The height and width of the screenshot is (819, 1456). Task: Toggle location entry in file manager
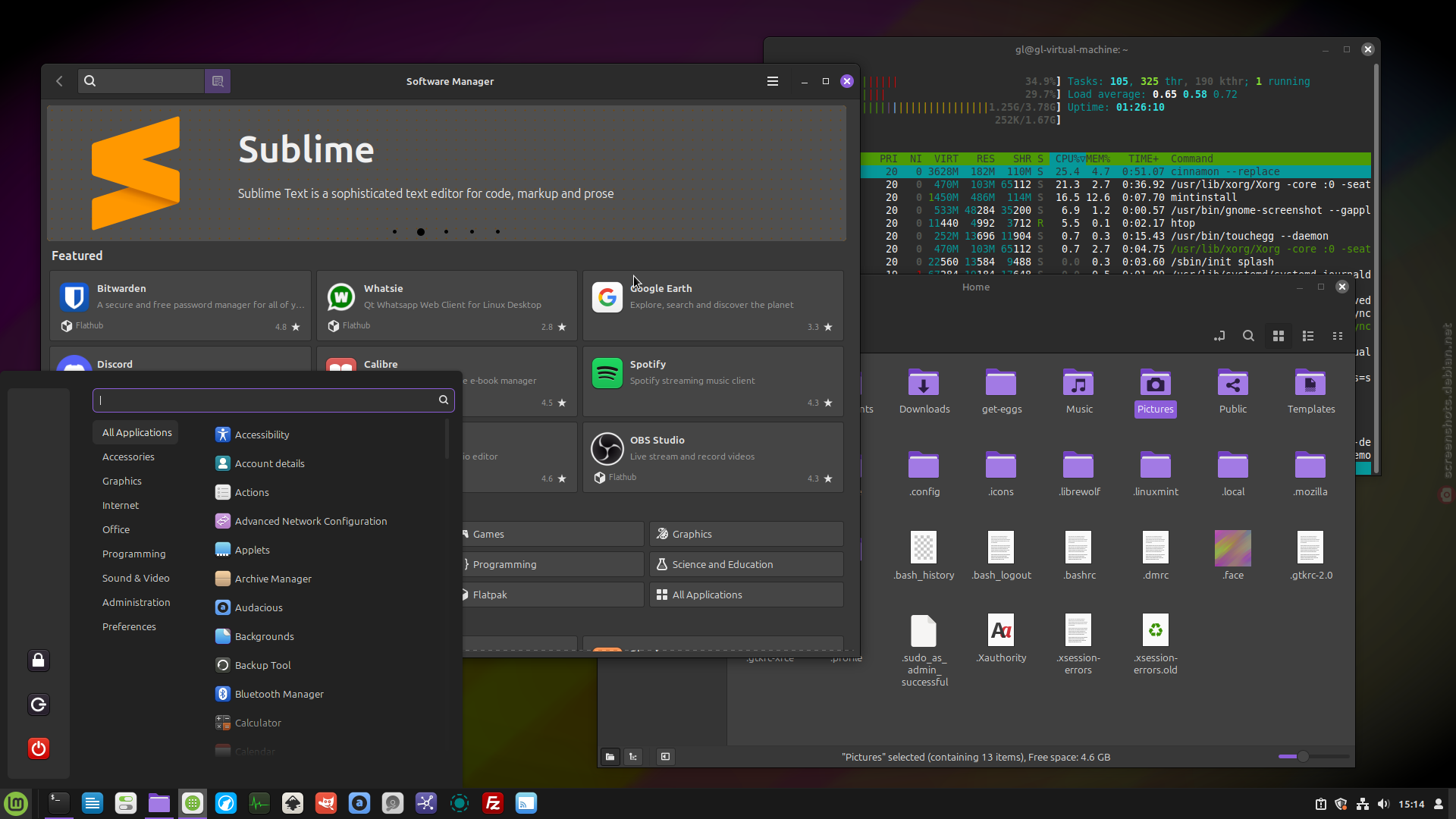coord(1219,336)
